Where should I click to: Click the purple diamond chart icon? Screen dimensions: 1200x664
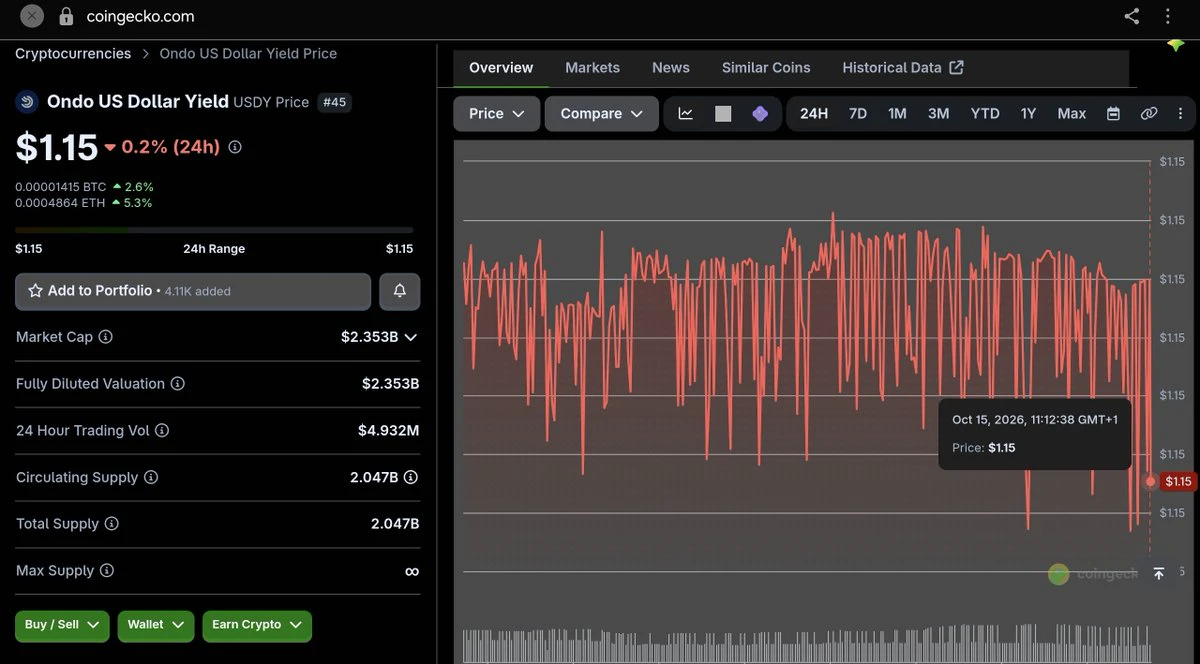pyautogui.click(x=760, y=114)
